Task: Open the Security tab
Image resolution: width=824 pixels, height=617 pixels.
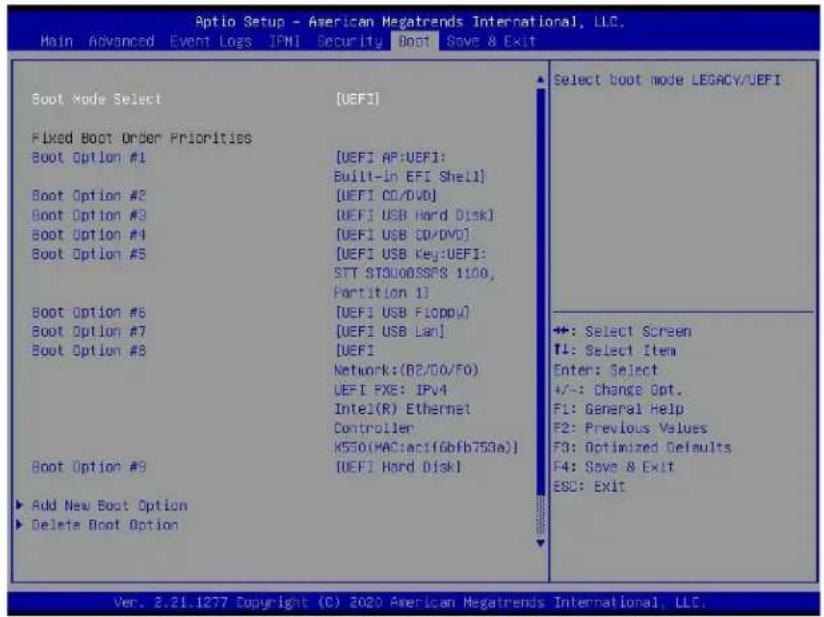Action: (x=349, y=42)
